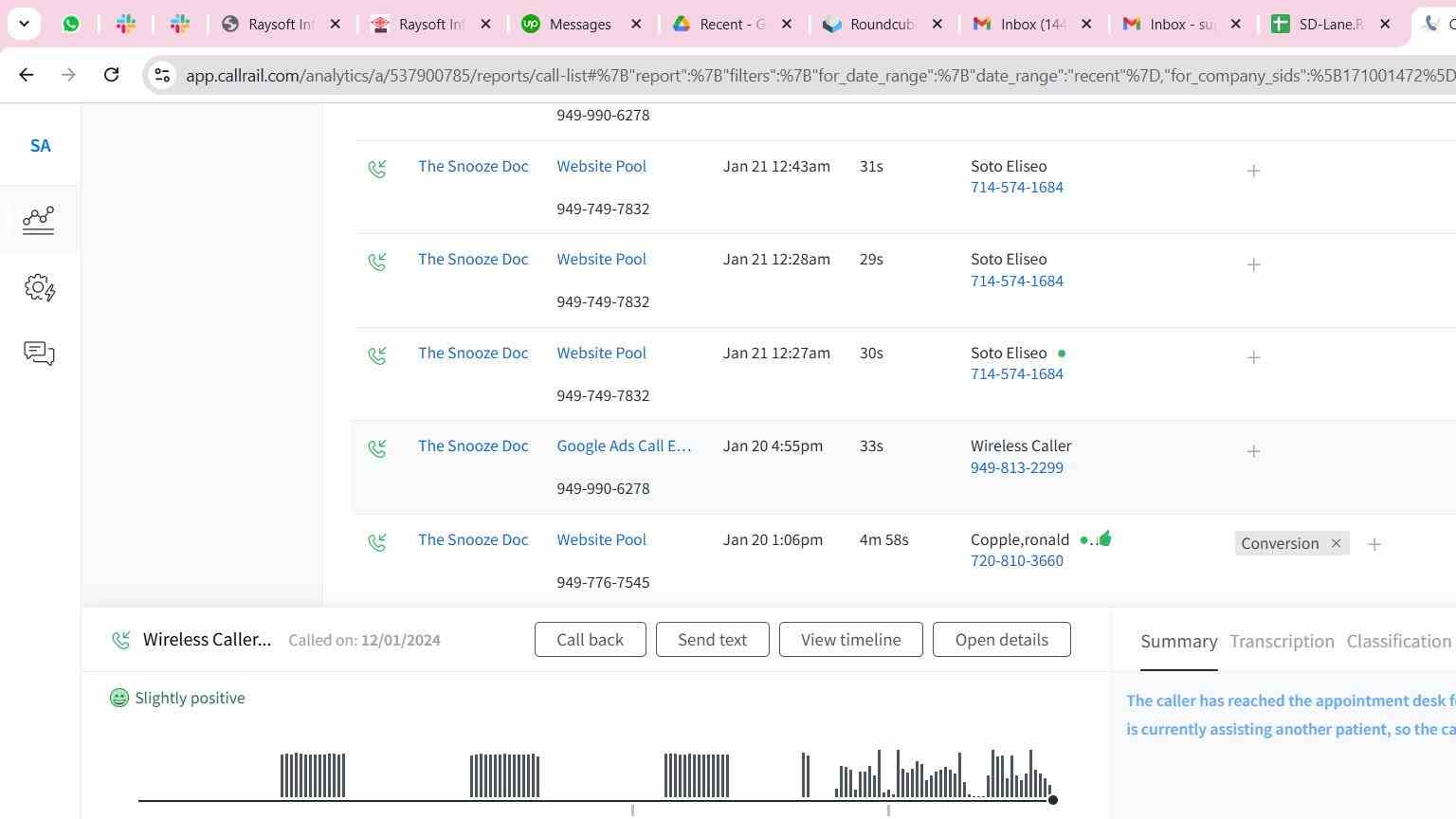Screen dimensions: 1456x819
Task: Click the audio waveform playhead dot
Action: click(x=1052, y=800)
